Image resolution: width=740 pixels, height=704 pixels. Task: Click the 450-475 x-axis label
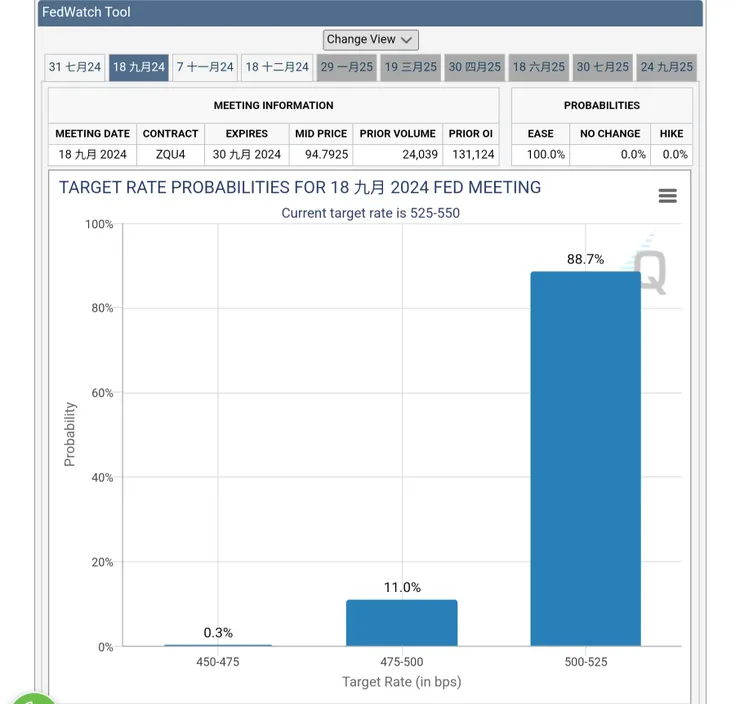(x=218, y=662)
